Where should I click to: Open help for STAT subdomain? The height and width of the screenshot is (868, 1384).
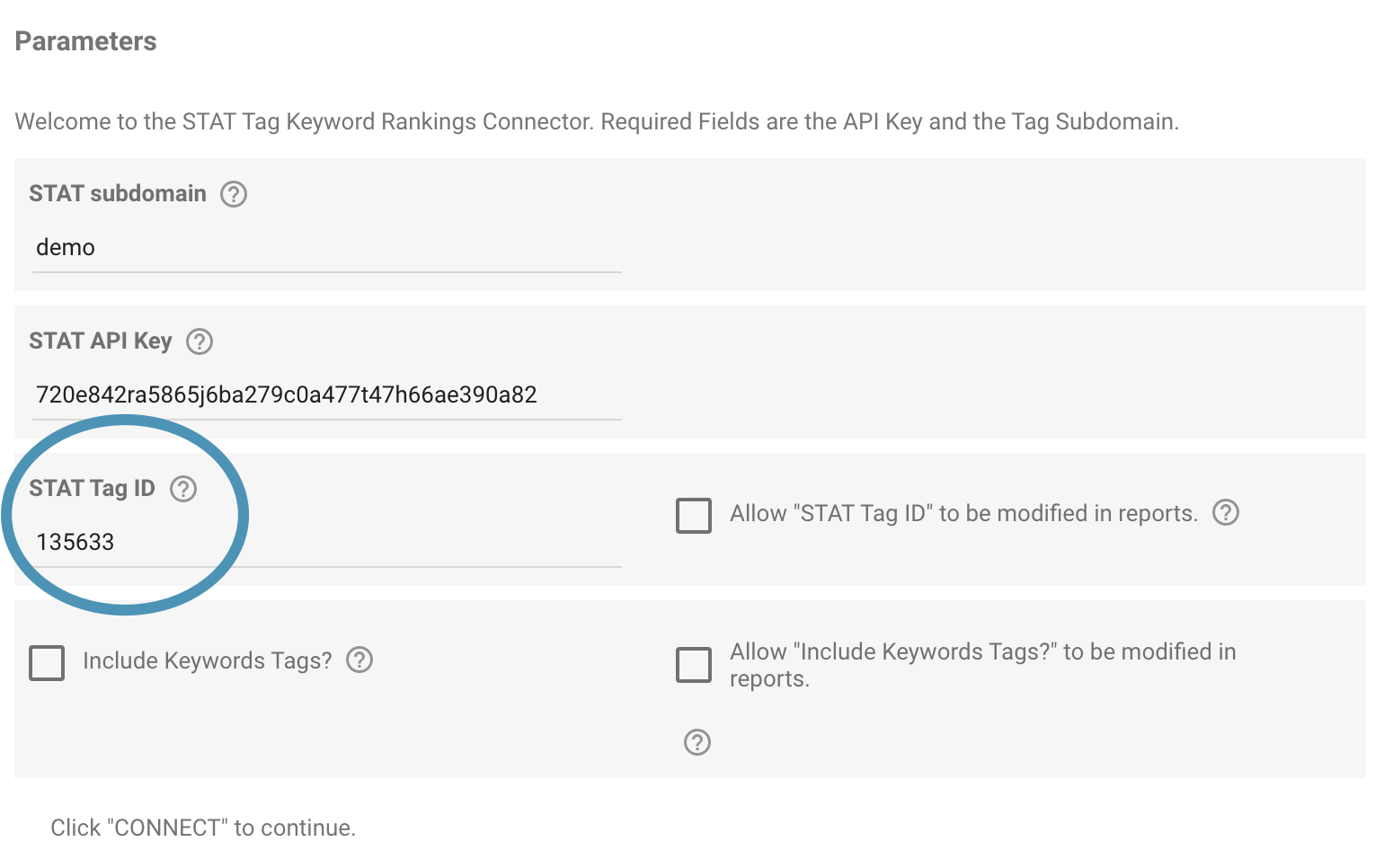(x=233, y=194)
